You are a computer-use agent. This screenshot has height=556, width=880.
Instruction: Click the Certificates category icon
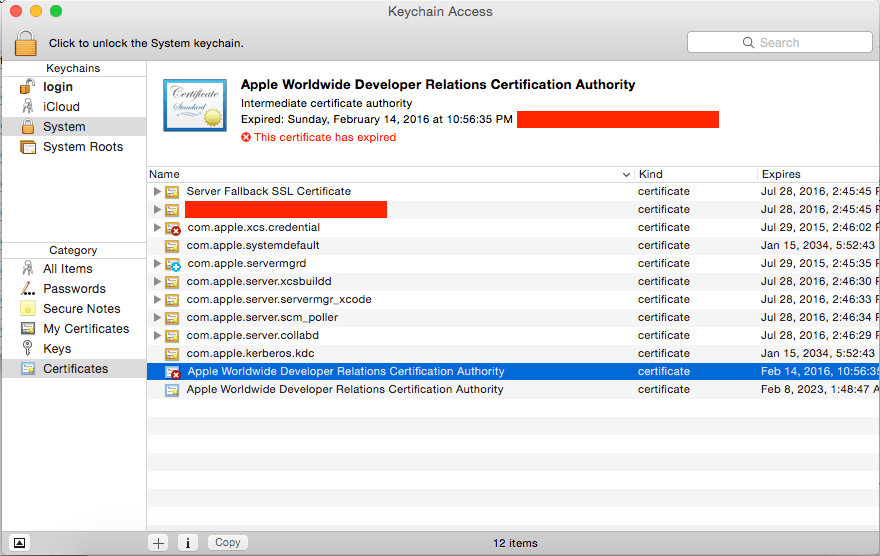point(28,369)
